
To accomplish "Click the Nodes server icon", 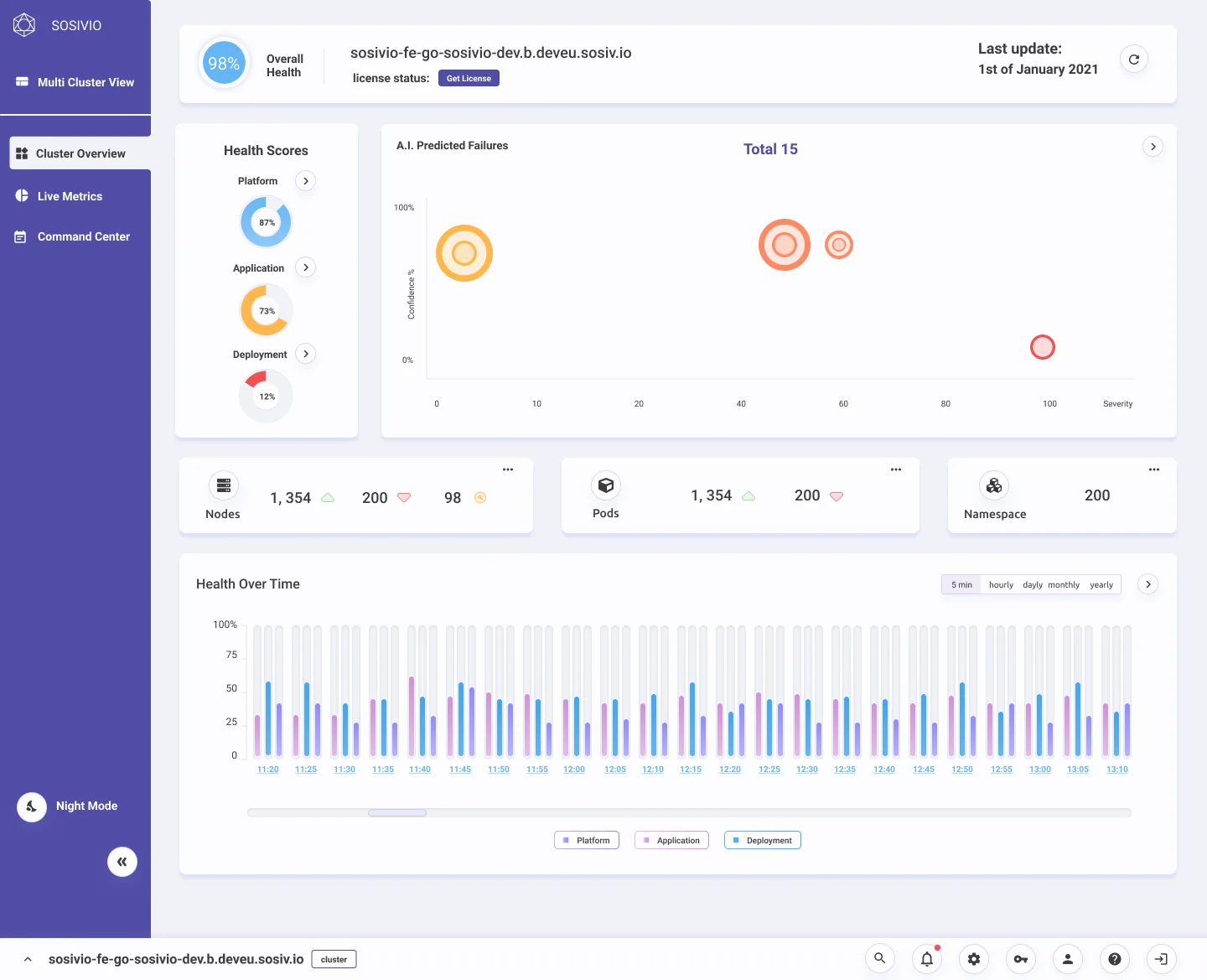I will pos(224,485).
